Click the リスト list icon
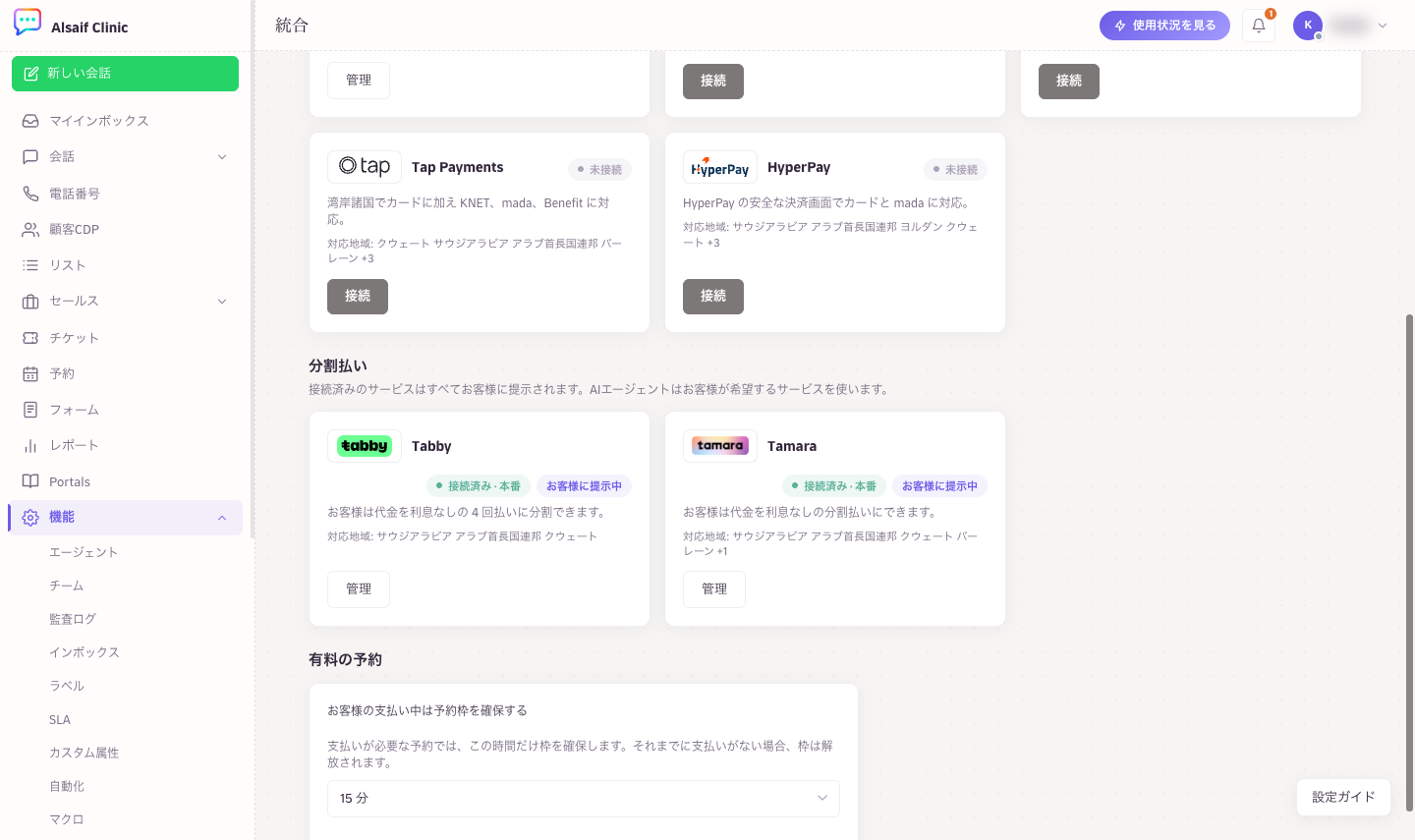Image resolution: width=1415 pixels, height=840 pixels. [x=30, y=265]
